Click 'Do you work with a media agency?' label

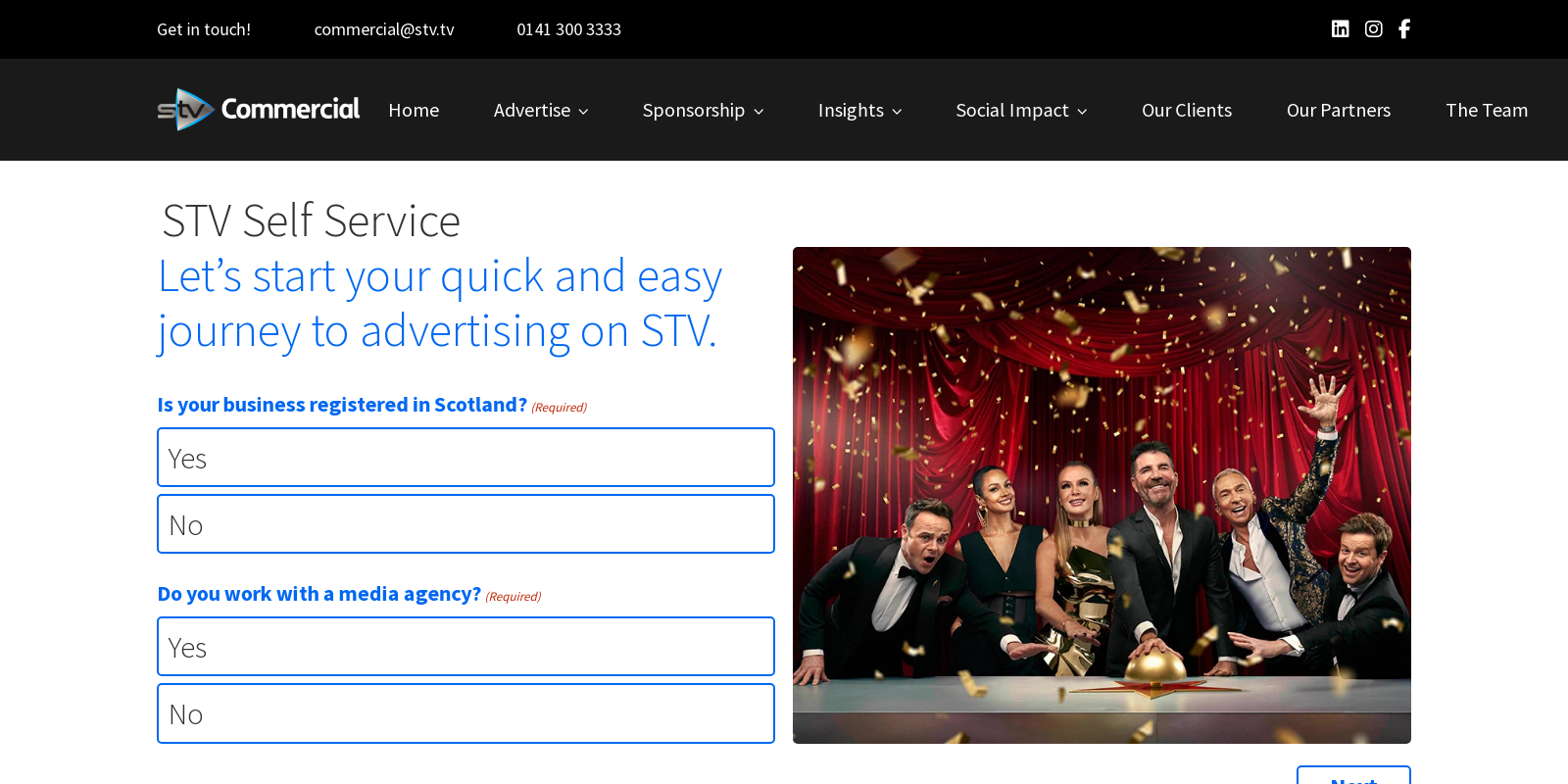(319, 594)
